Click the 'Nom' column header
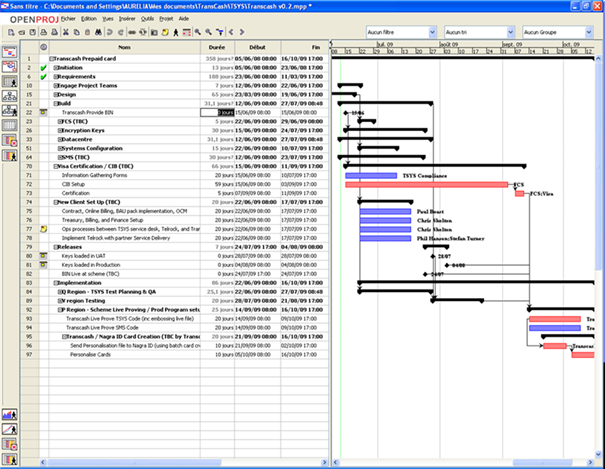This screenshot has width=605, height=469. (124, 47)
